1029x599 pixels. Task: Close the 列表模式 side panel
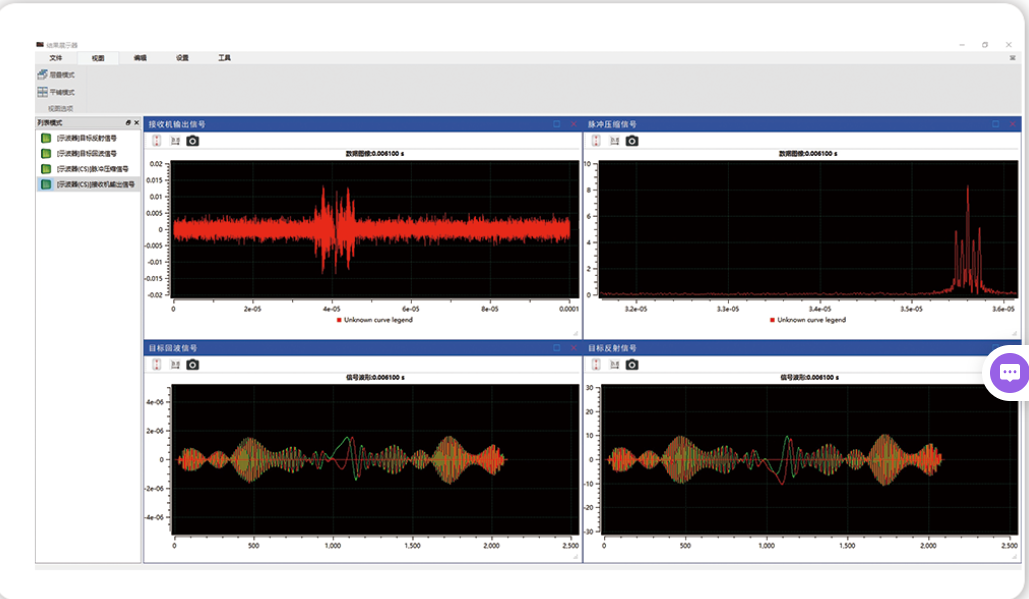coord(136,123)
